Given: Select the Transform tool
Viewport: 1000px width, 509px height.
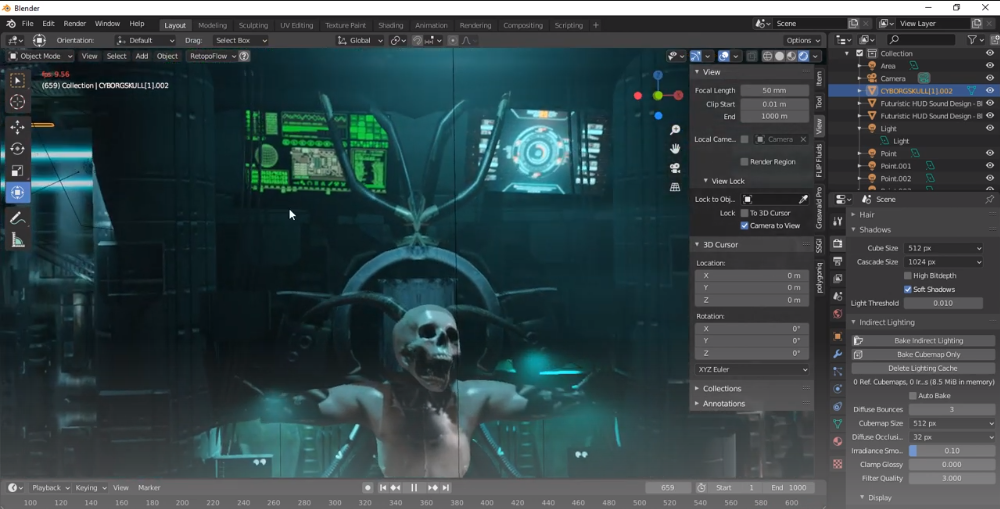Looking at the screenshot, I should 17,193.
